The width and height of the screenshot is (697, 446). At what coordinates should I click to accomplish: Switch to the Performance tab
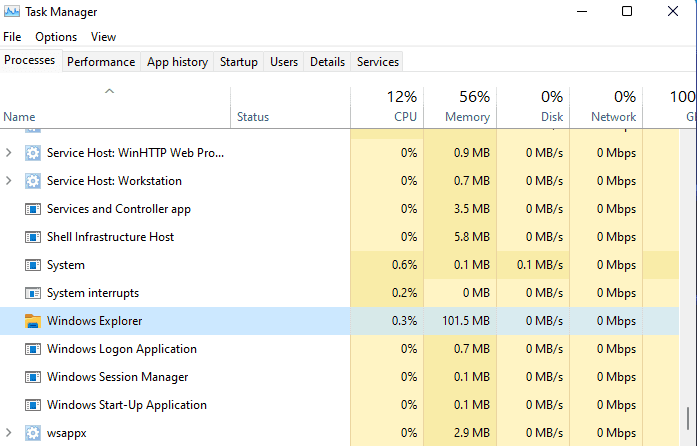[101, 62]
